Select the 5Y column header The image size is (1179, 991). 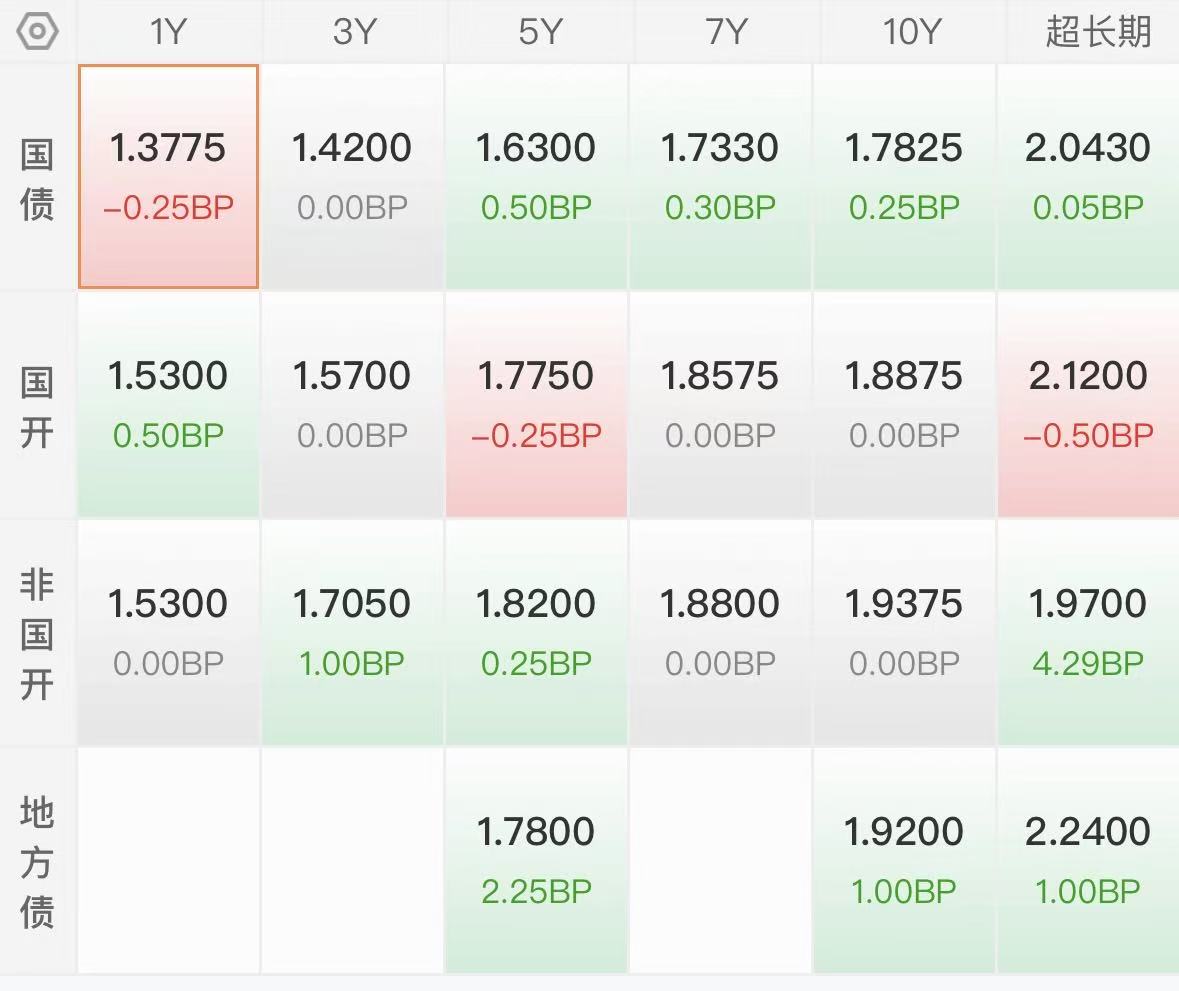(x=539, y=32)
